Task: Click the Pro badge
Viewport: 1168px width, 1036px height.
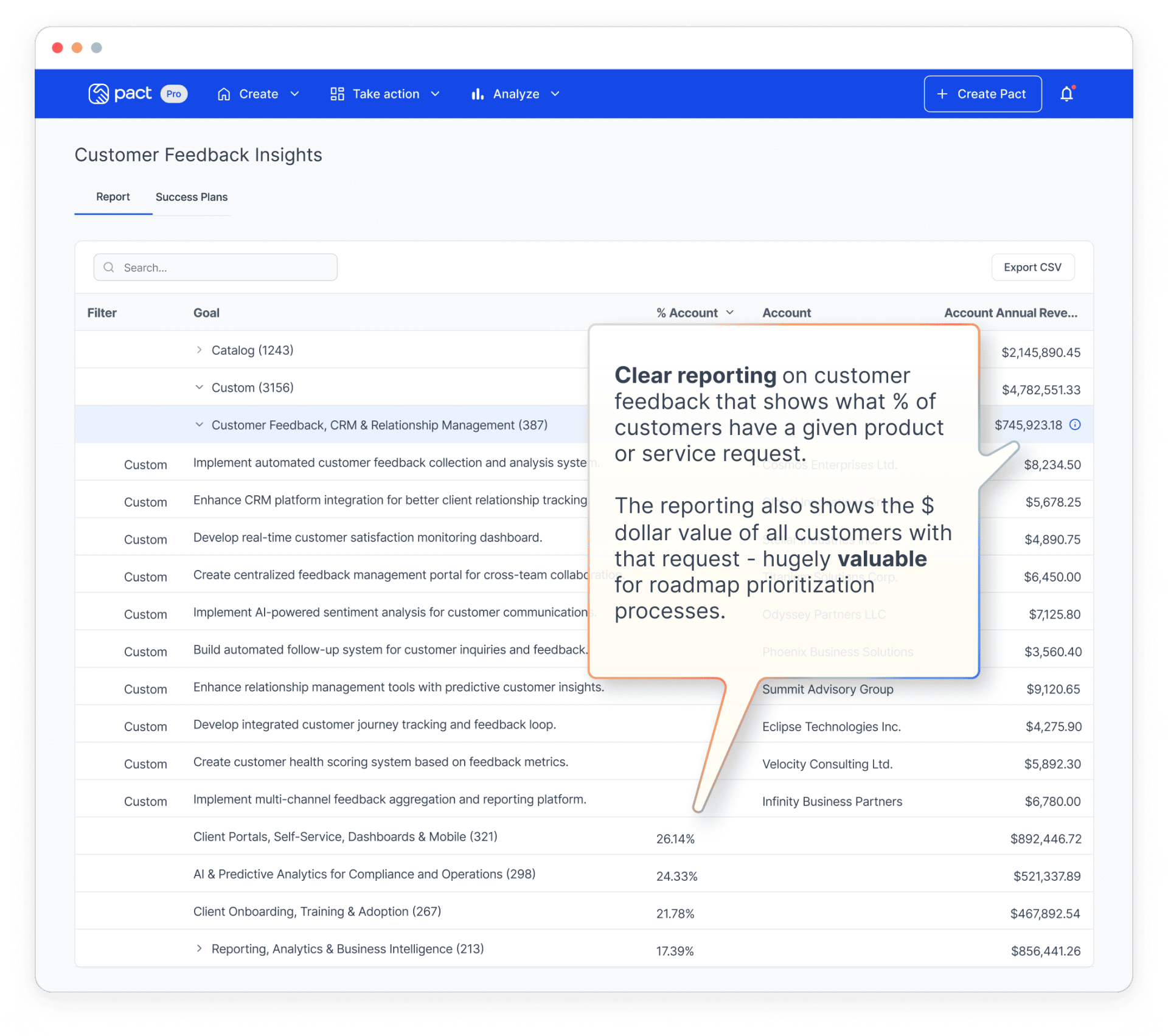Action: click(x=173, y=94)
